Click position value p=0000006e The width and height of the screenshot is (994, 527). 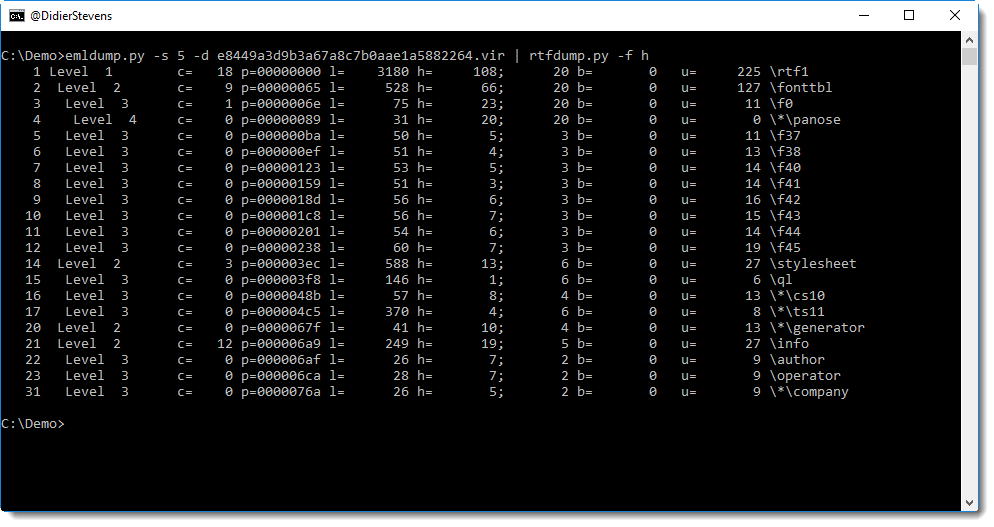pos(281,104)
